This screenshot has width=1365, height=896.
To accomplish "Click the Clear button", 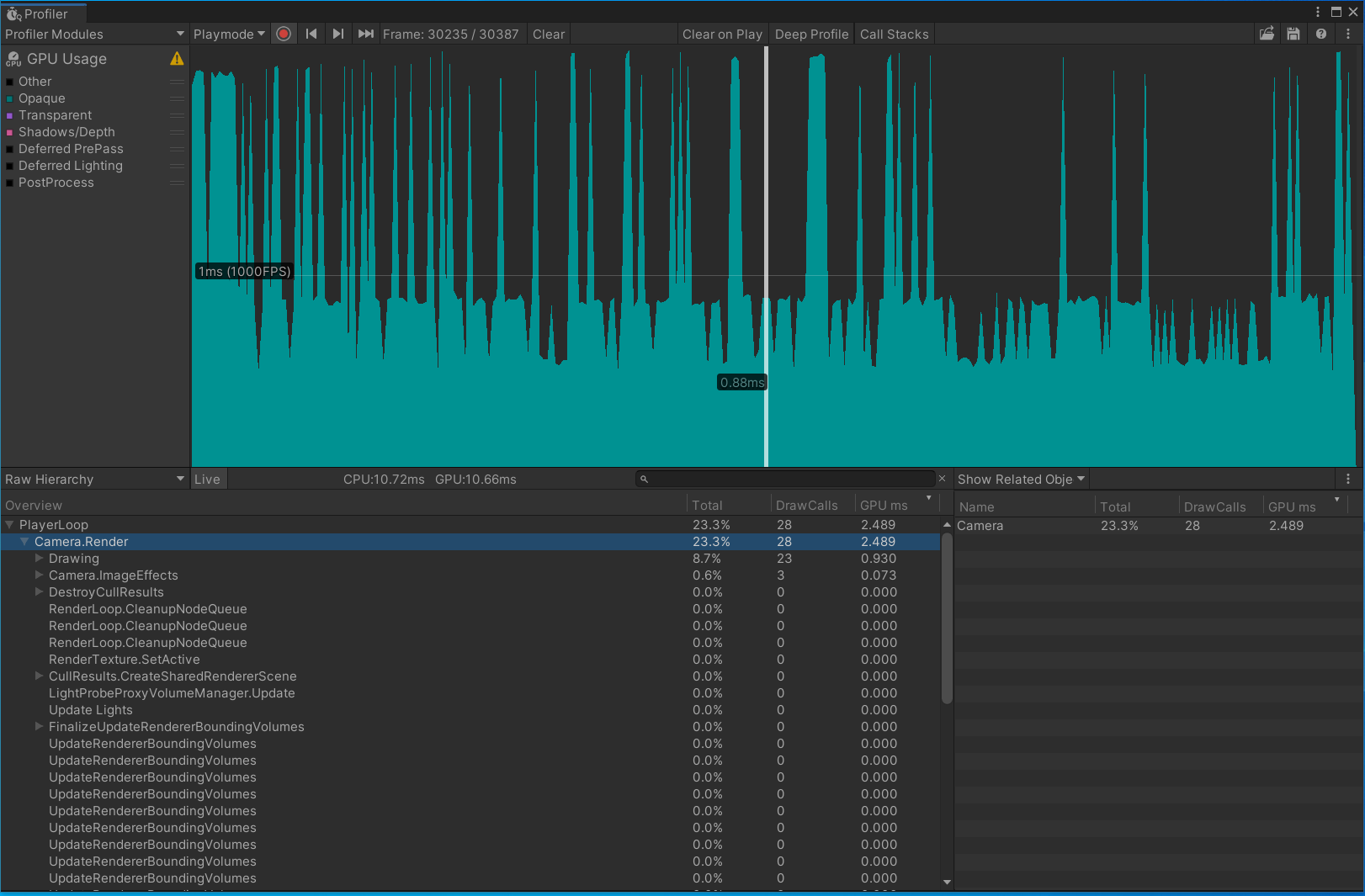I will click(x=549, y=34).
